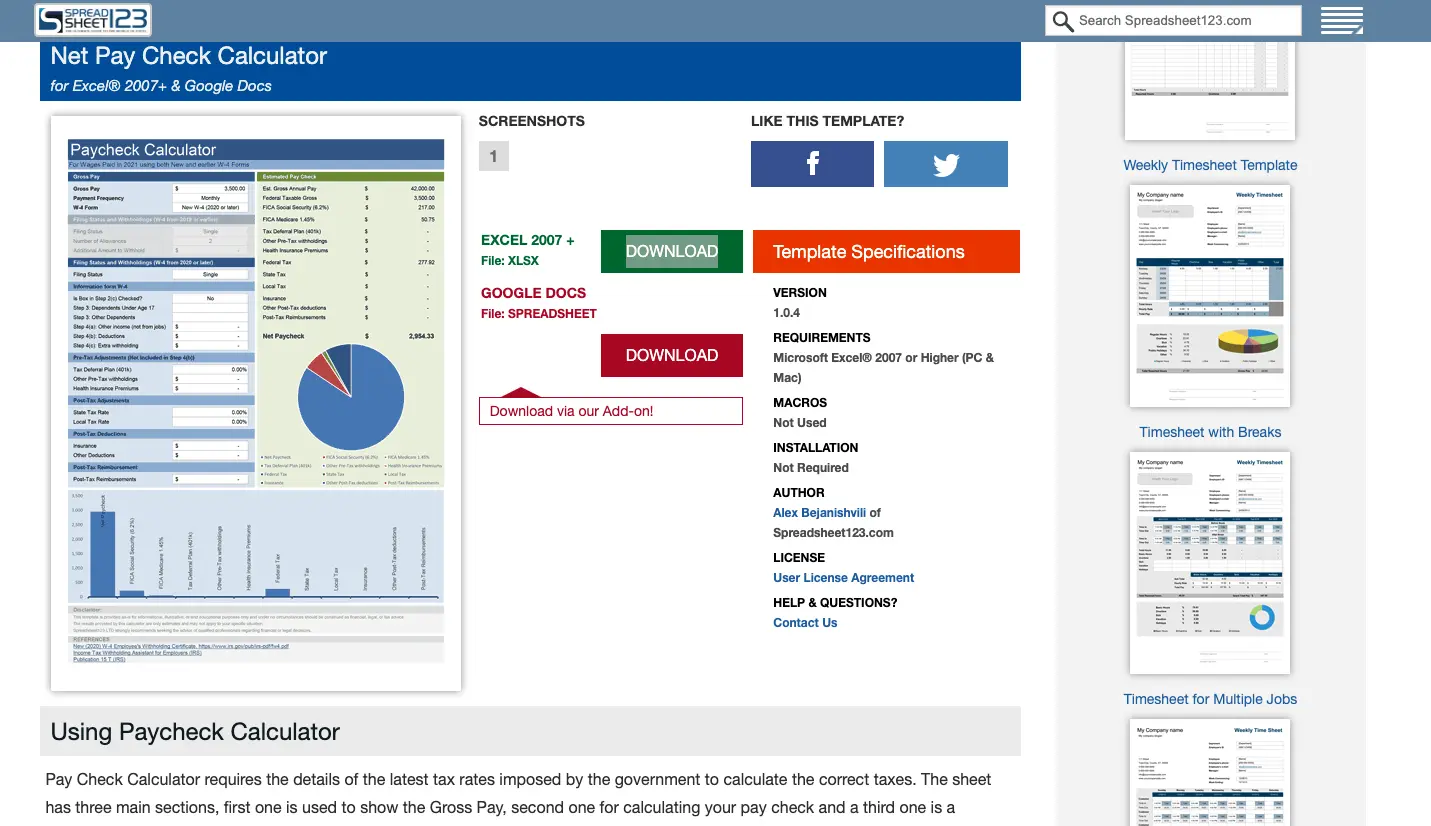Click the Contact Us link
This screenshot has width=1431, height=826.
pos(805,622)
